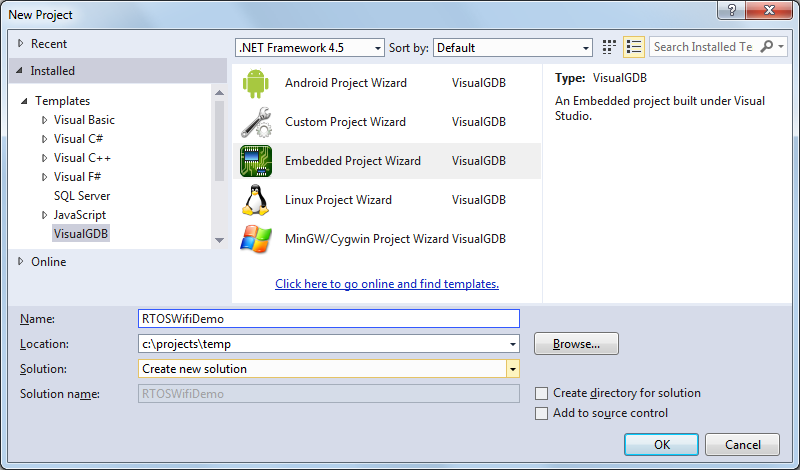The image size is (800, 470).
Task: Open the Sort by Default dropdown
Action: pyautogui.click(x=586, y=48)
